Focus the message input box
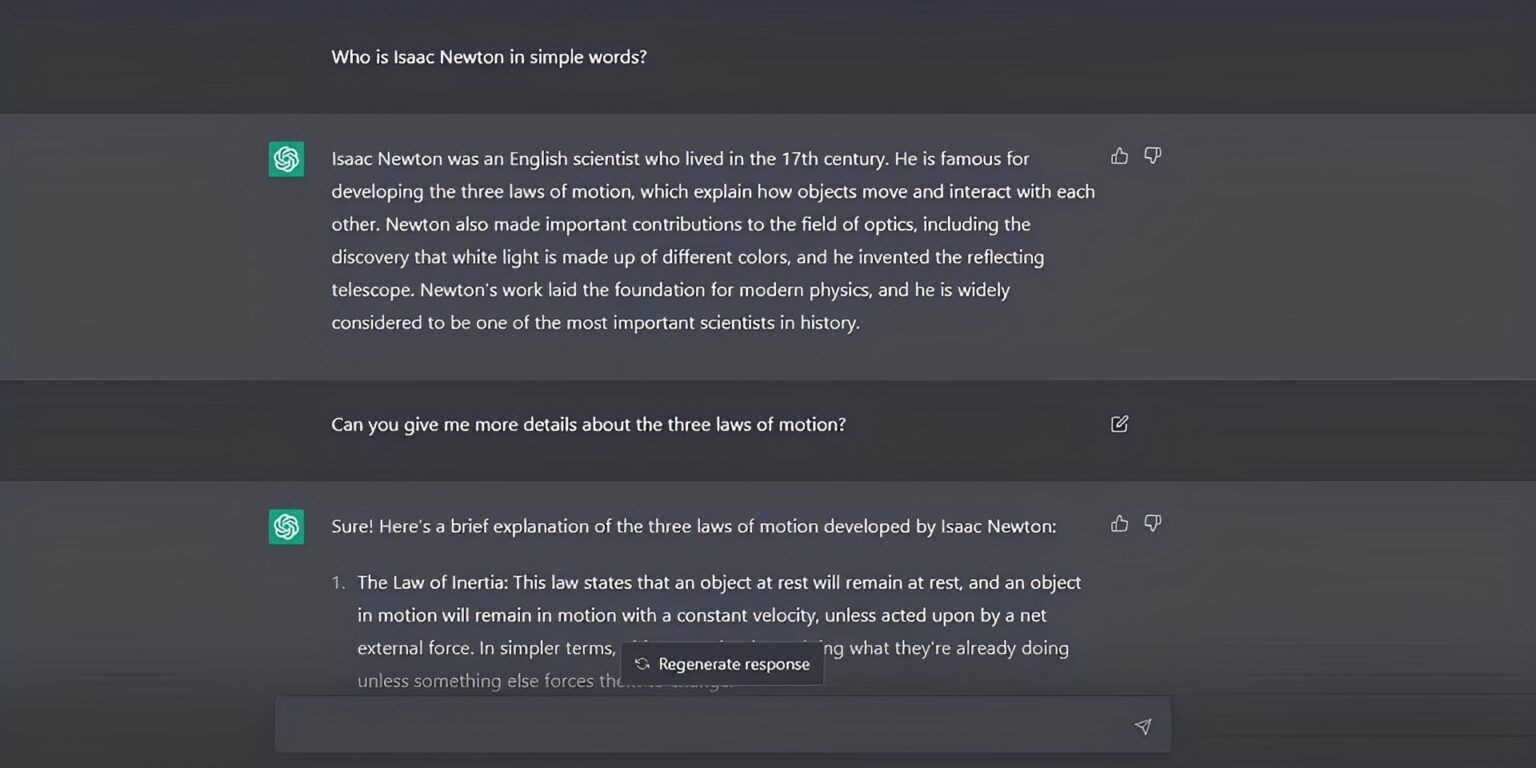 700,726
